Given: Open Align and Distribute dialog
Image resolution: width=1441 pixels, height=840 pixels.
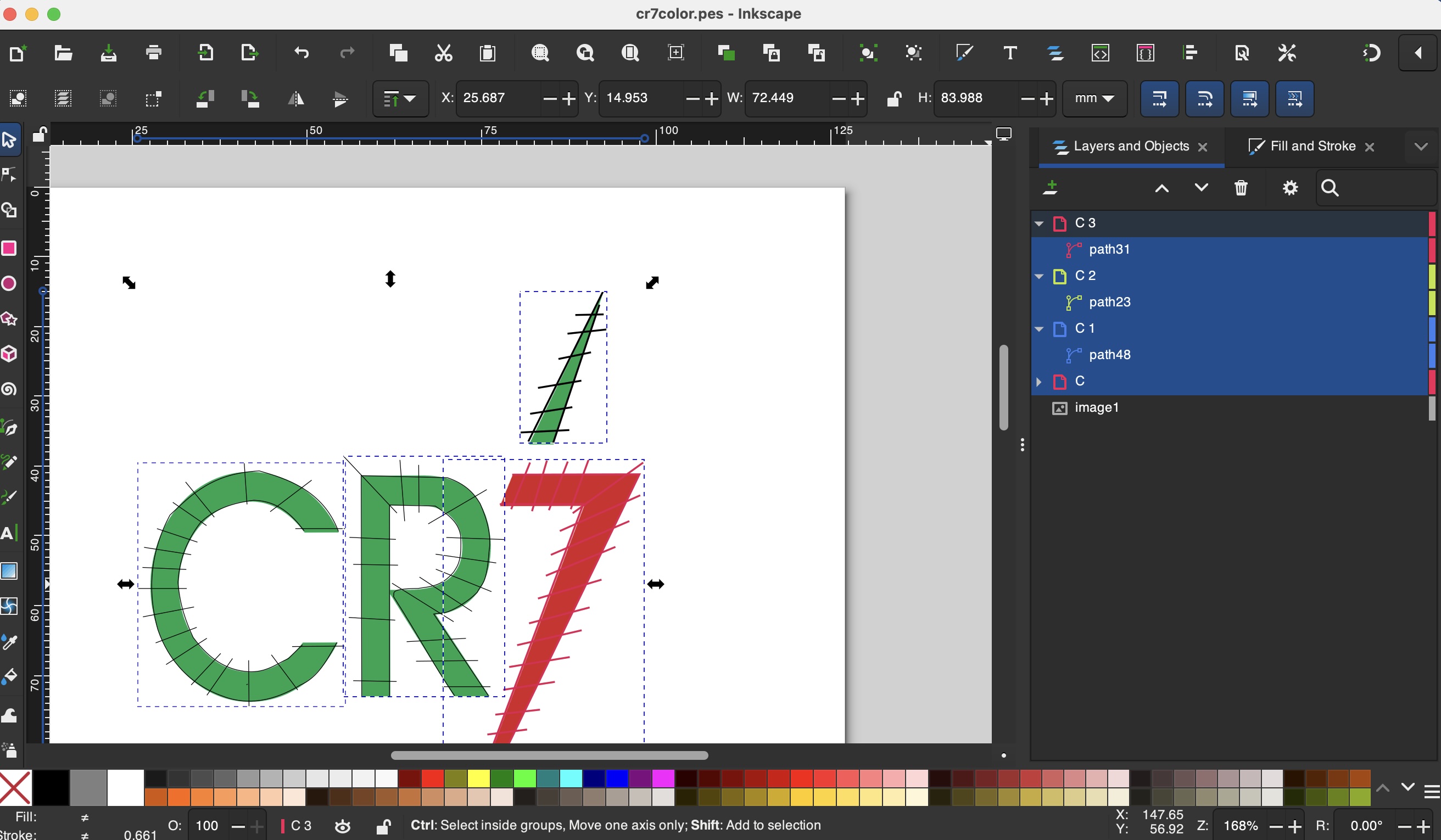Looking at the screenshot, I should click(x=1191, y=53).
